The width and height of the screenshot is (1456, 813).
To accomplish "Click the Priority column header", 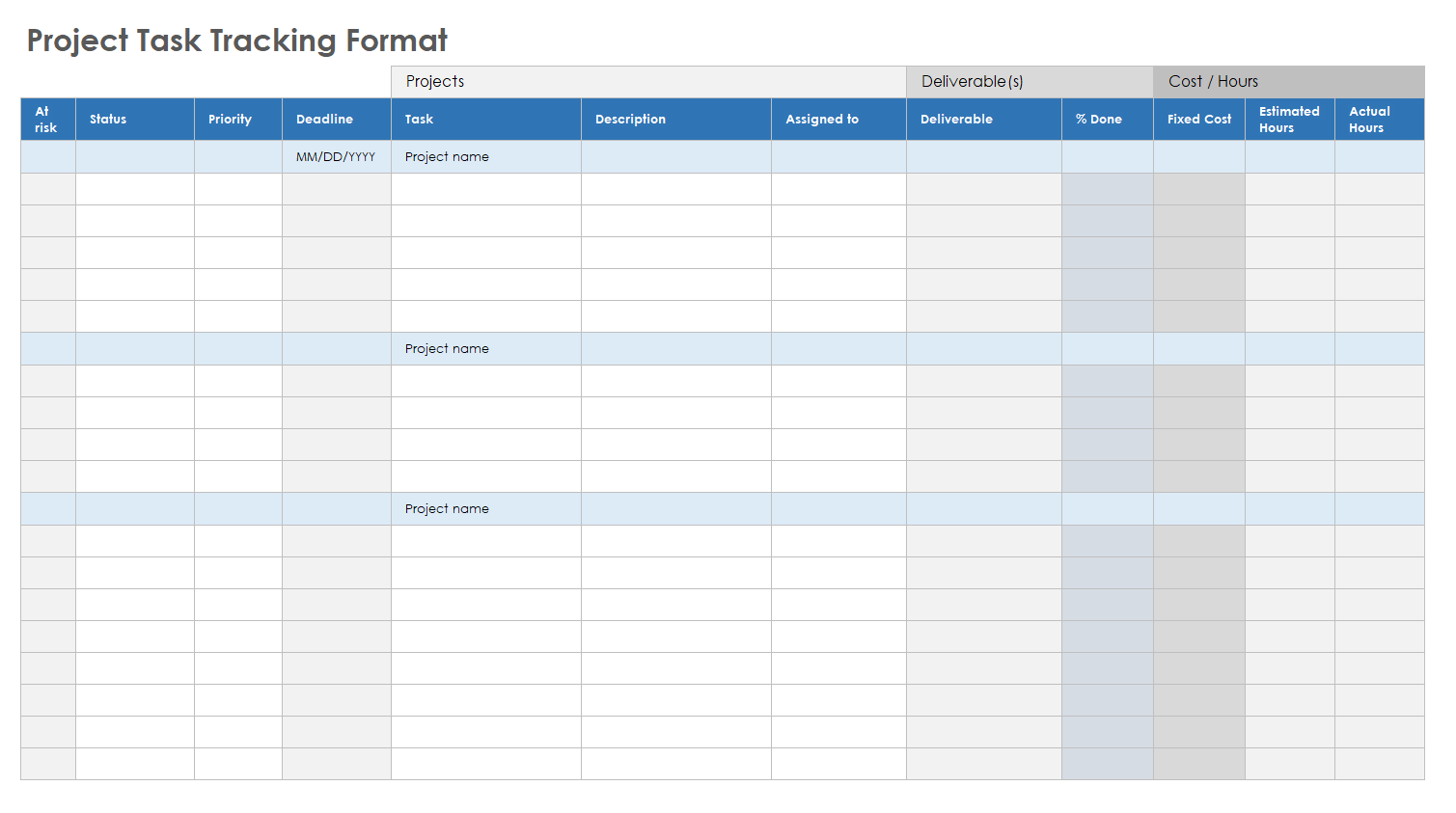I will click(237, 120).
